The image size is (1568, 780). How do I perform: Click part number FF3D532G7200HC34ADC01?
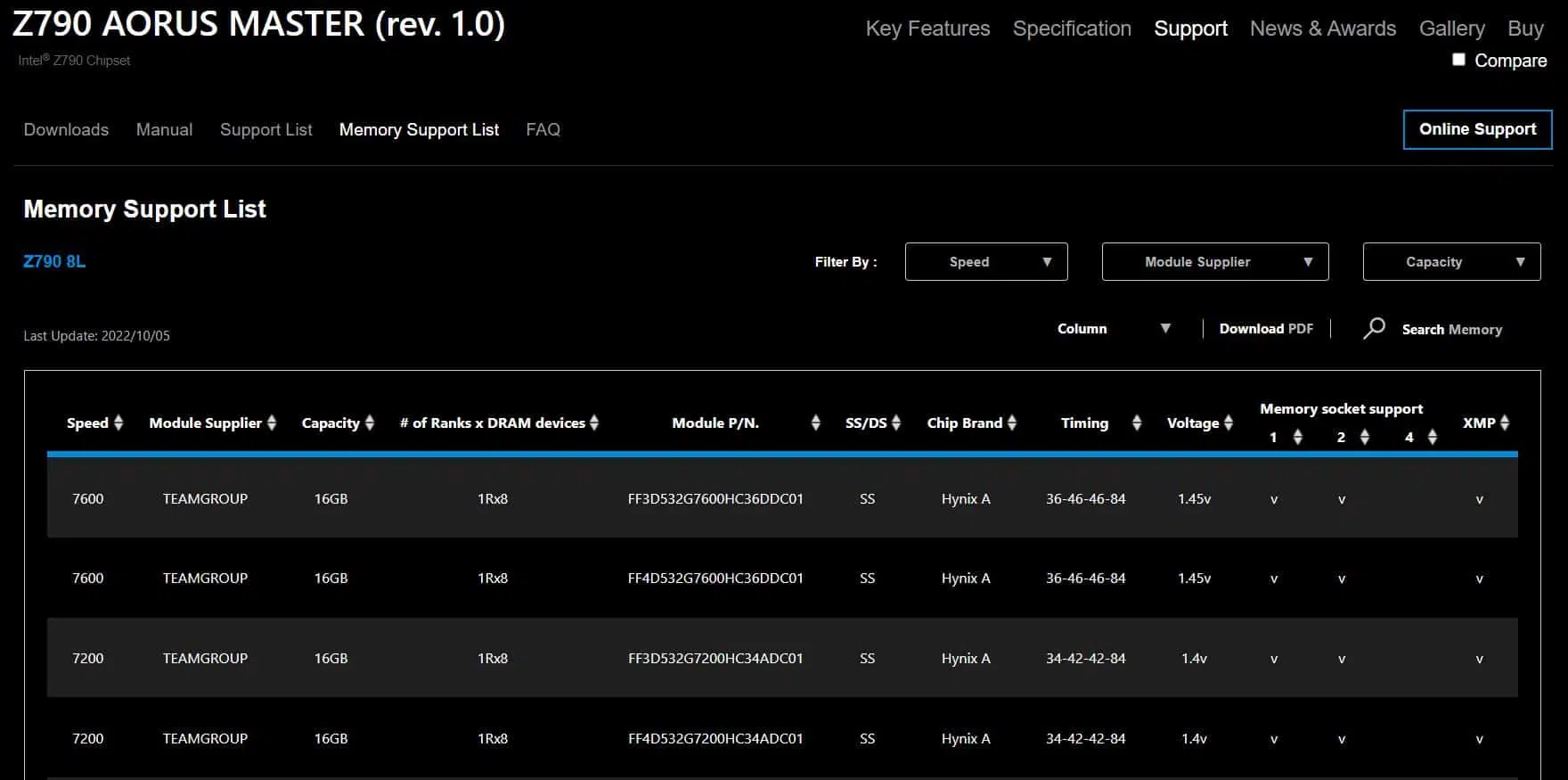[x=715, y=658]
